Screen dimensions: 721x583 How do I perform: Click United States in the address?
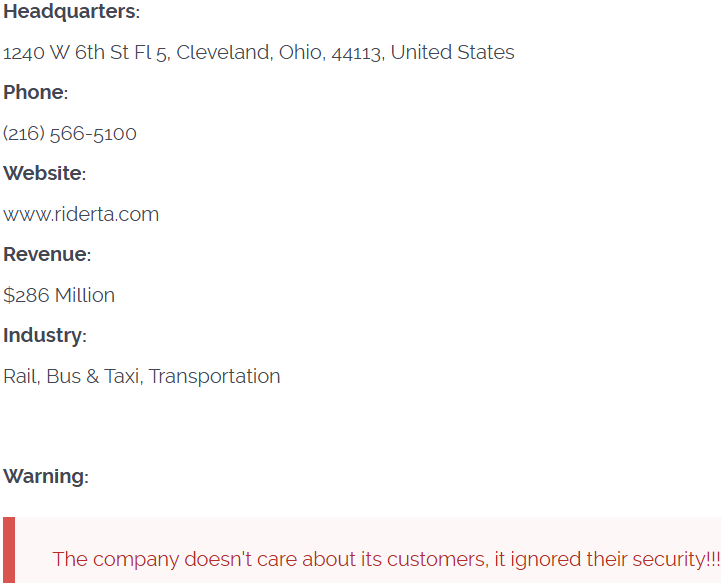(x=452, y=53)
